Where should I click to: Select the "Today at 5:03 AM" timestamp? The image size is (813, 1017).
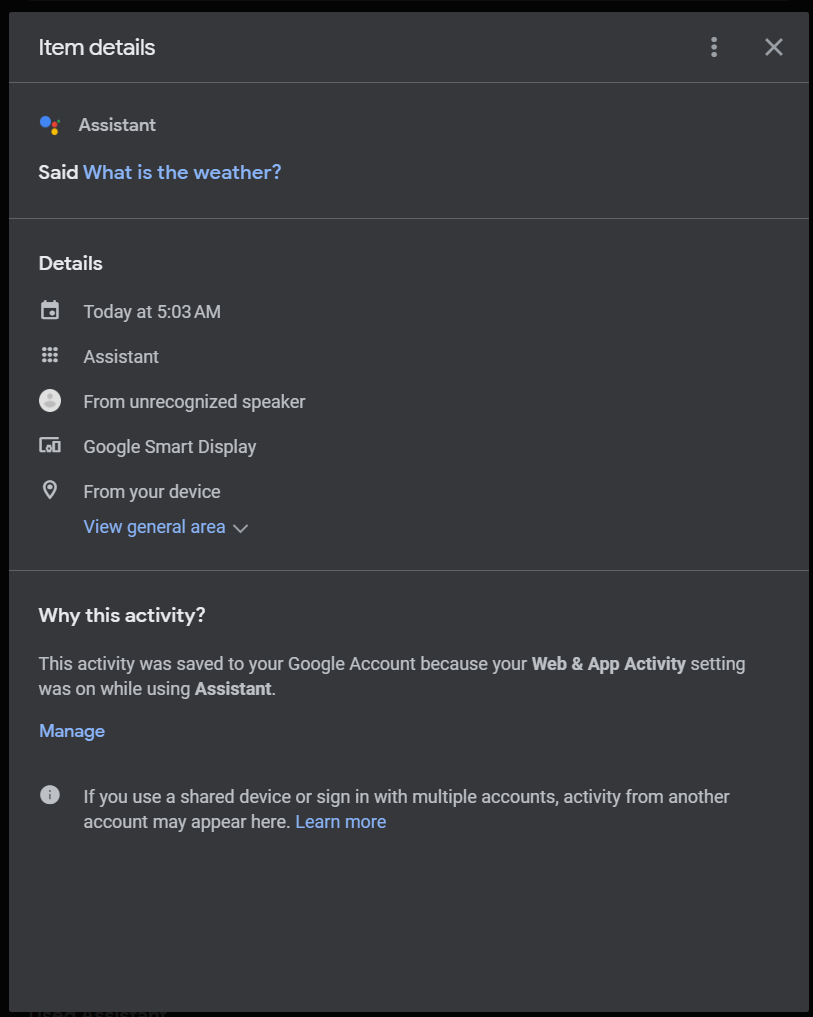pyautogui.click(x=152, y=312)
